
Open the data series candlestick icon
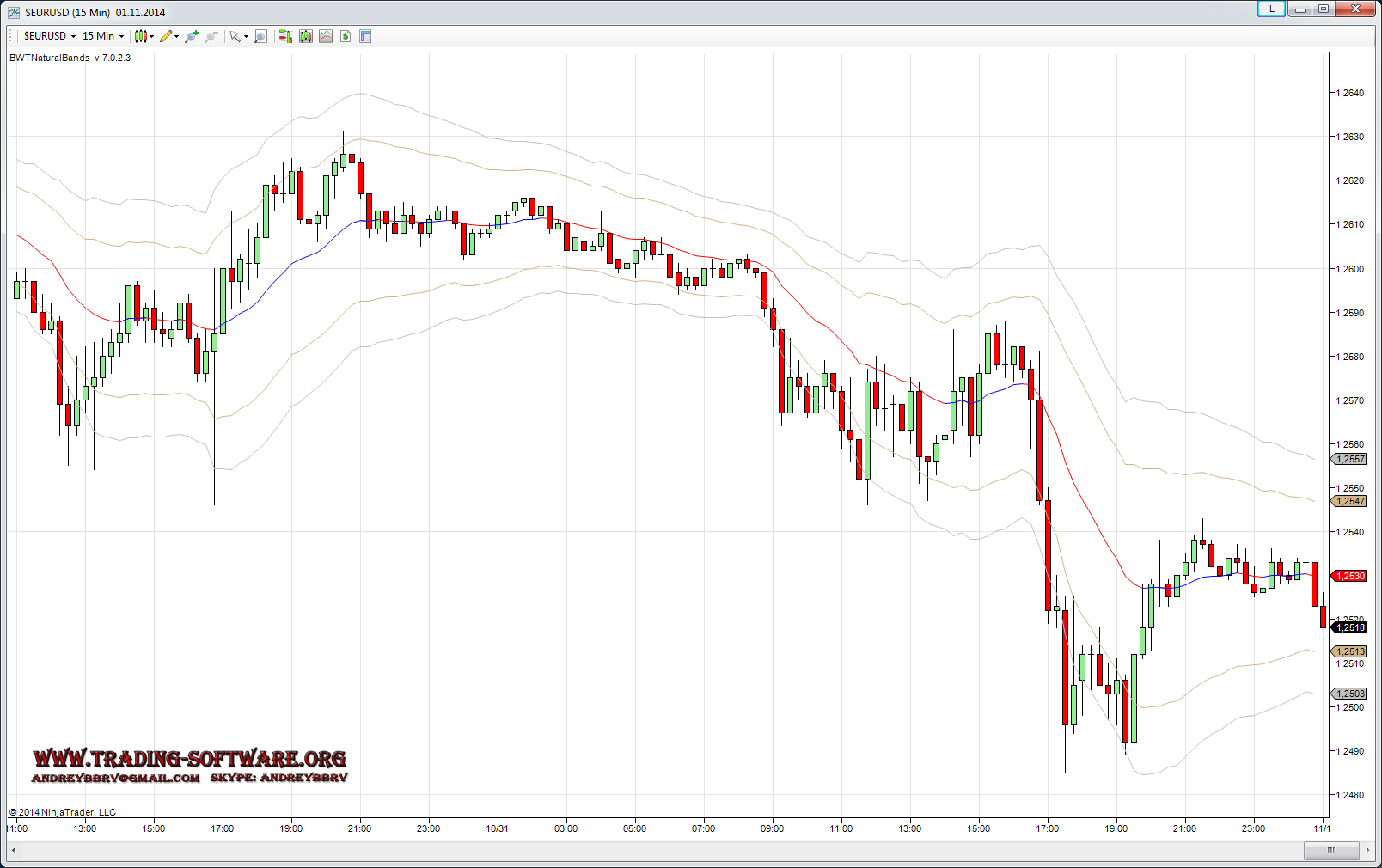tap(306, 36)
